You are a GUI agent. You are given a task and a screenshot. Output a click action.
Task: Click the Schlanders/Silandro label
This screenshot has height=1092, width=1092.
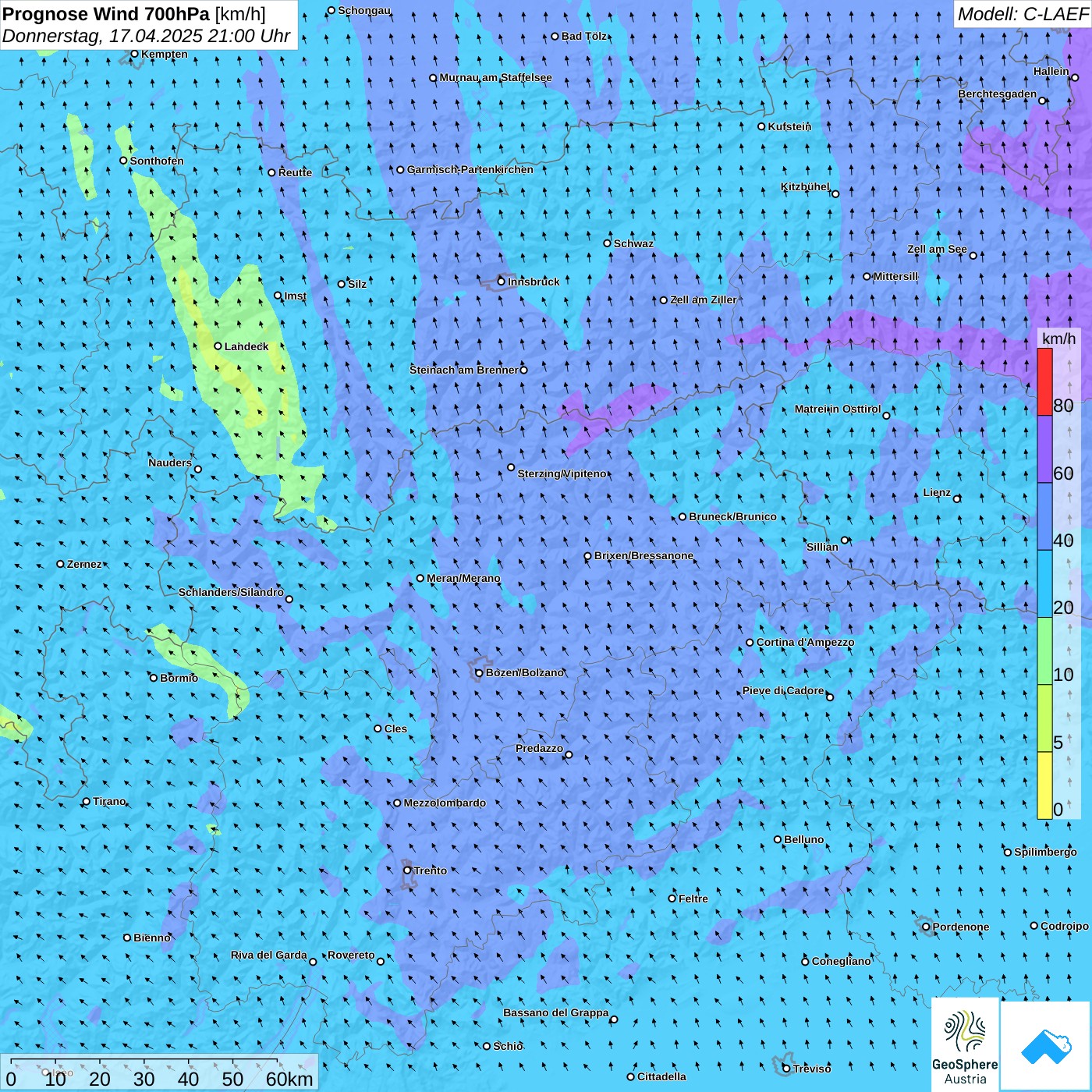click(x=231, y=592)
